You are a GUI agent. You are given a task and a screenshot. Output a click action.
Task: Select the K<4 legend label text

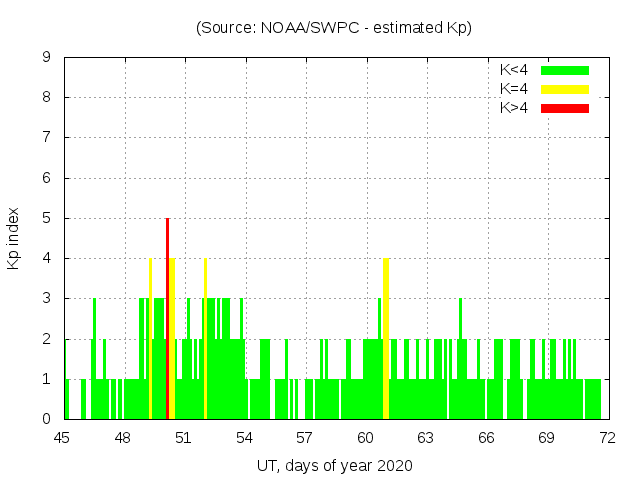(x=514, y=70)
